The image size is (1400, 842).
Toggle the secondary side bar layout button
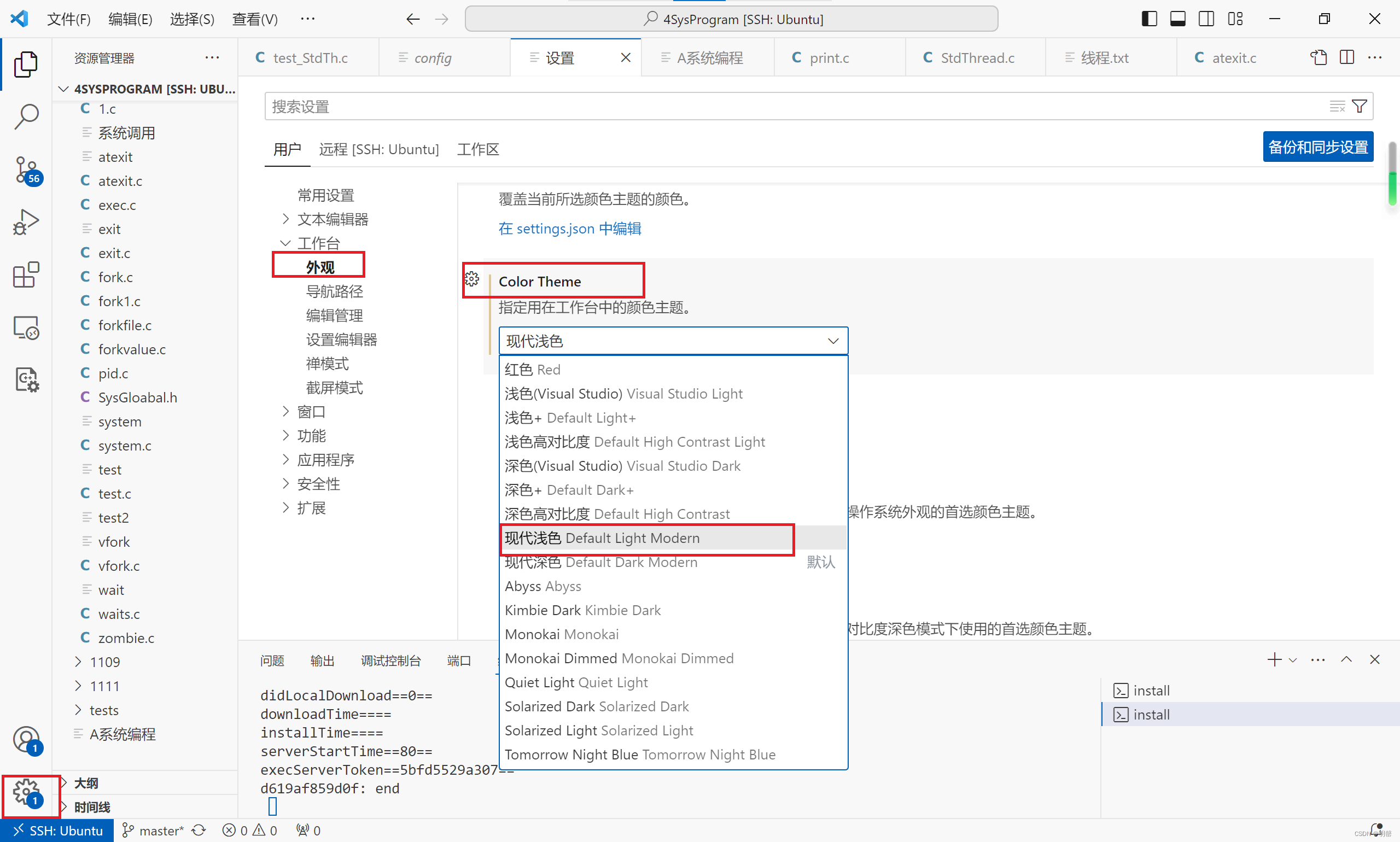[1206, 19]
